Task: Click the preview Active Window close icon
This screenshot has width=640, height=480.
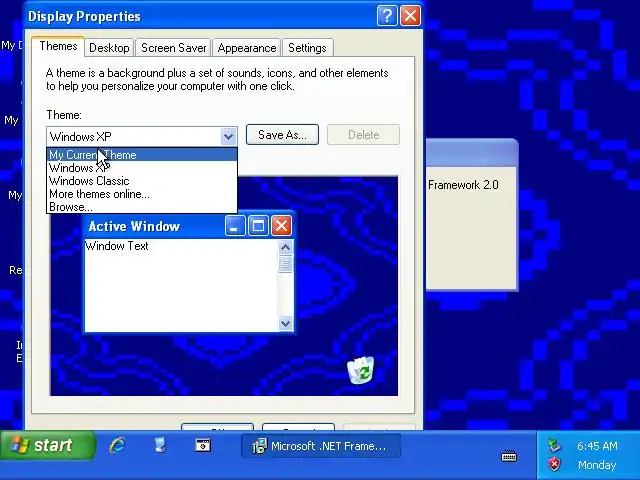Action: [281, 226]
